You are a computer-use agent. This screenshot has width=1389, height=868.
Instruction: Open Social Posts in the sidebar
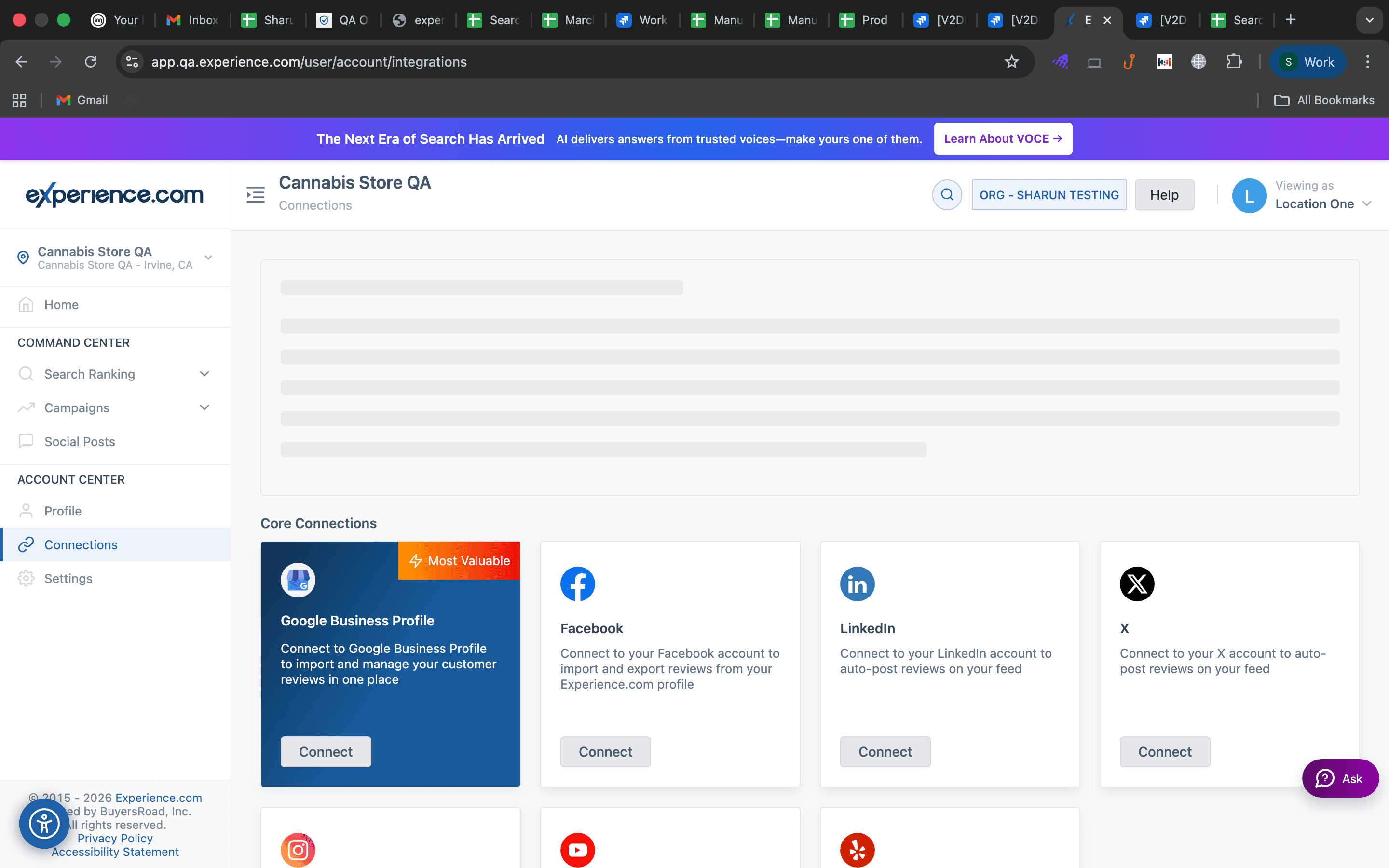tap(115, 441)
